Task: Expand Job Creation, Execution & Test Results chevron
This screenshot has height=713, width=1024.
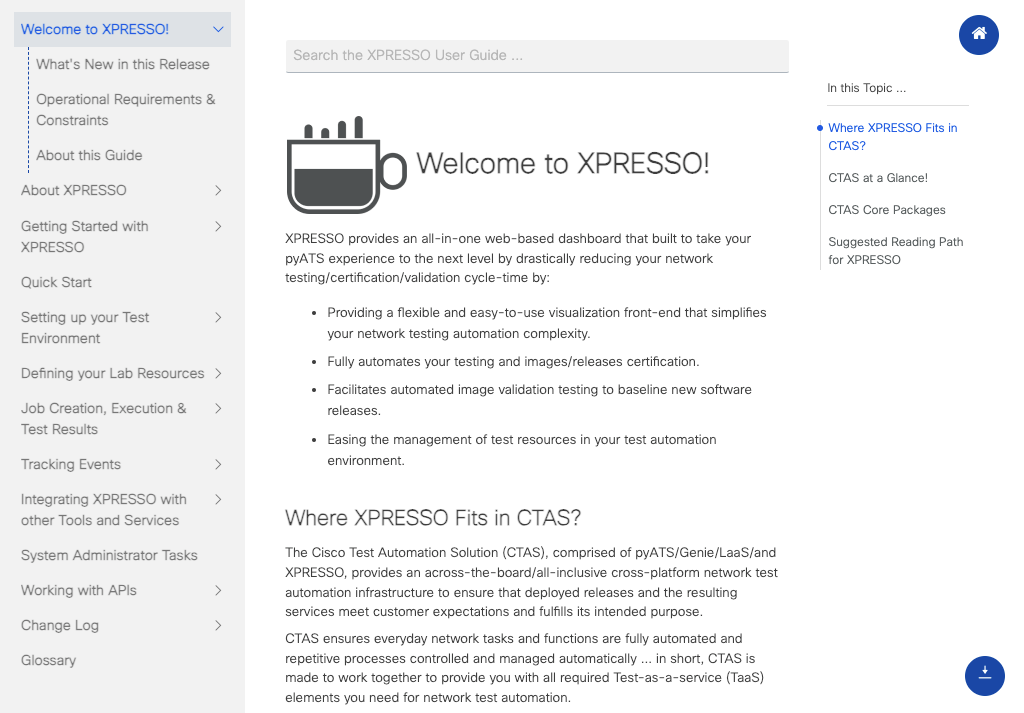Action: [218, 409]
